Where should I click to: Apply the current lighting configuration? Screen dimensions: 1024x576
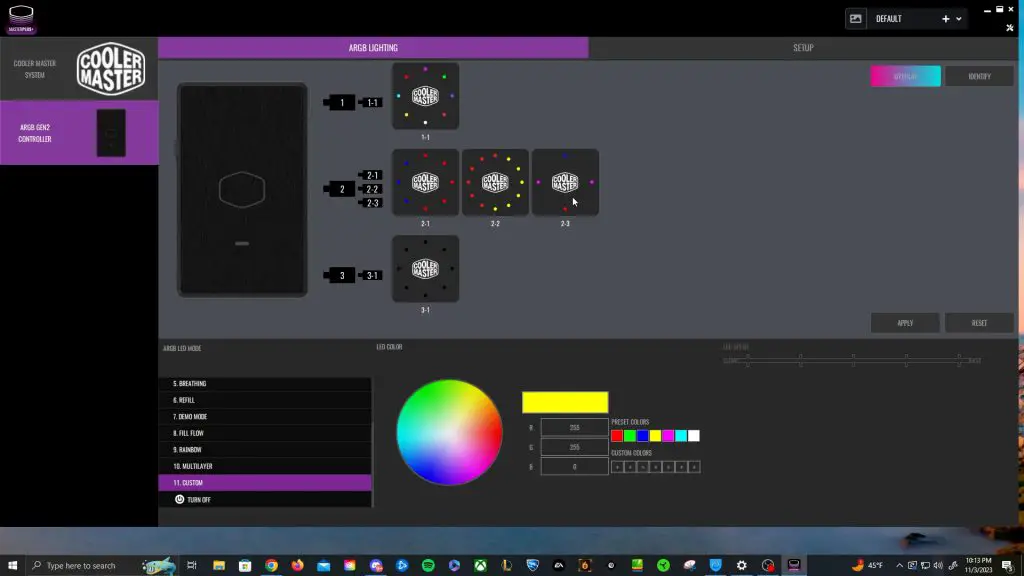coord(904,322)
